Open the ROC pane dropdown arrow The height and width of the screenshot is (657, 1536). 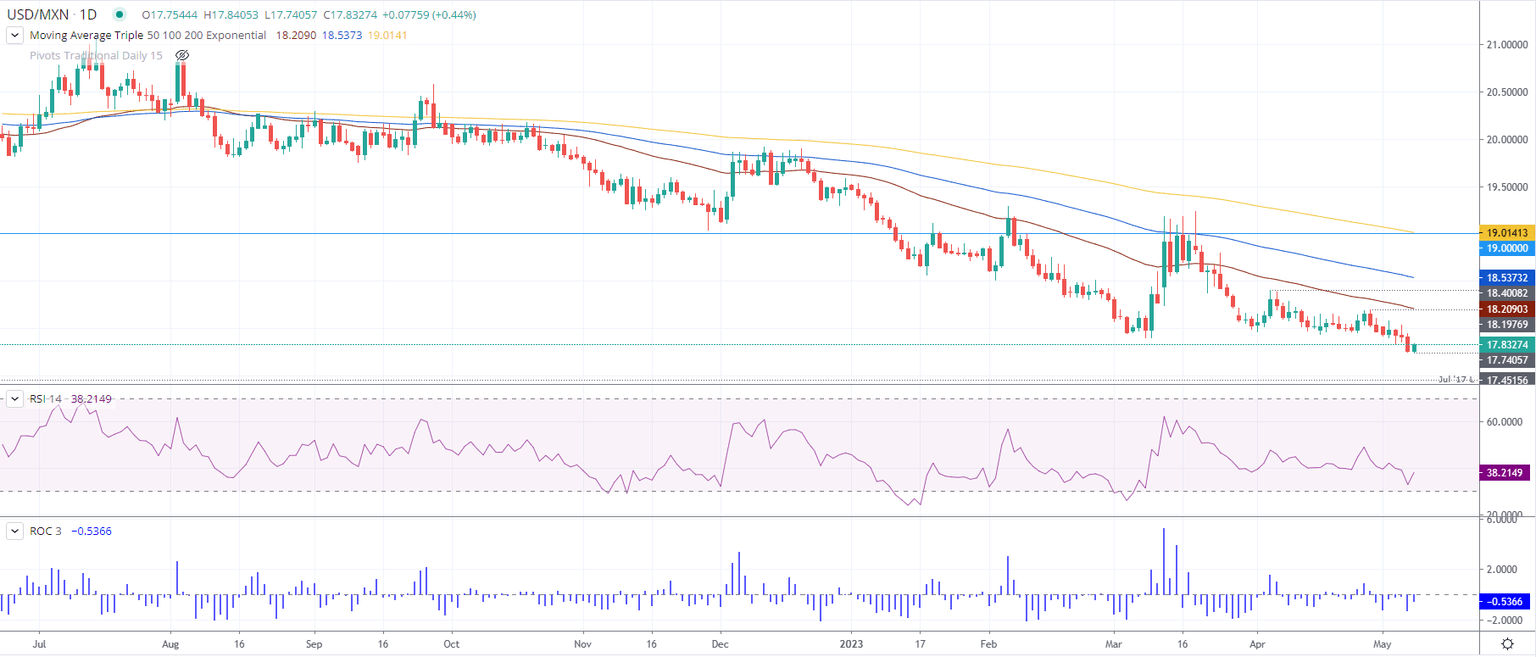[x=14, y=532]
